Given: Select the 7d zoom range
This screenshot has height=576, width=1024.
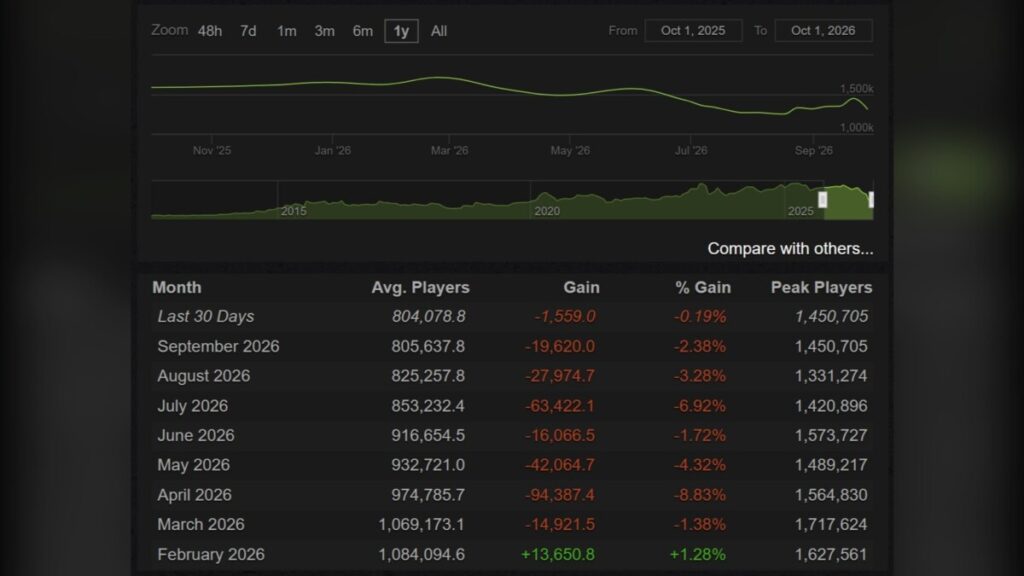Looking at the screenshot, I should pos(248,31).
